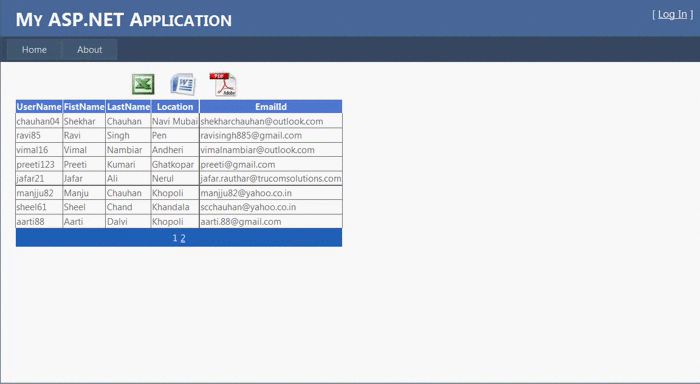This screenshot has width=700, height=384.
Task: Click the first name Jafar cell
Action: click(84, 178)
